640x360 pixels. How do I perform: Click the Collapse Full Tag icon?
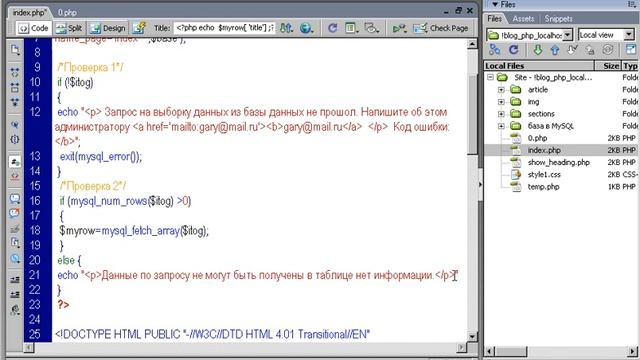(15, 72)
